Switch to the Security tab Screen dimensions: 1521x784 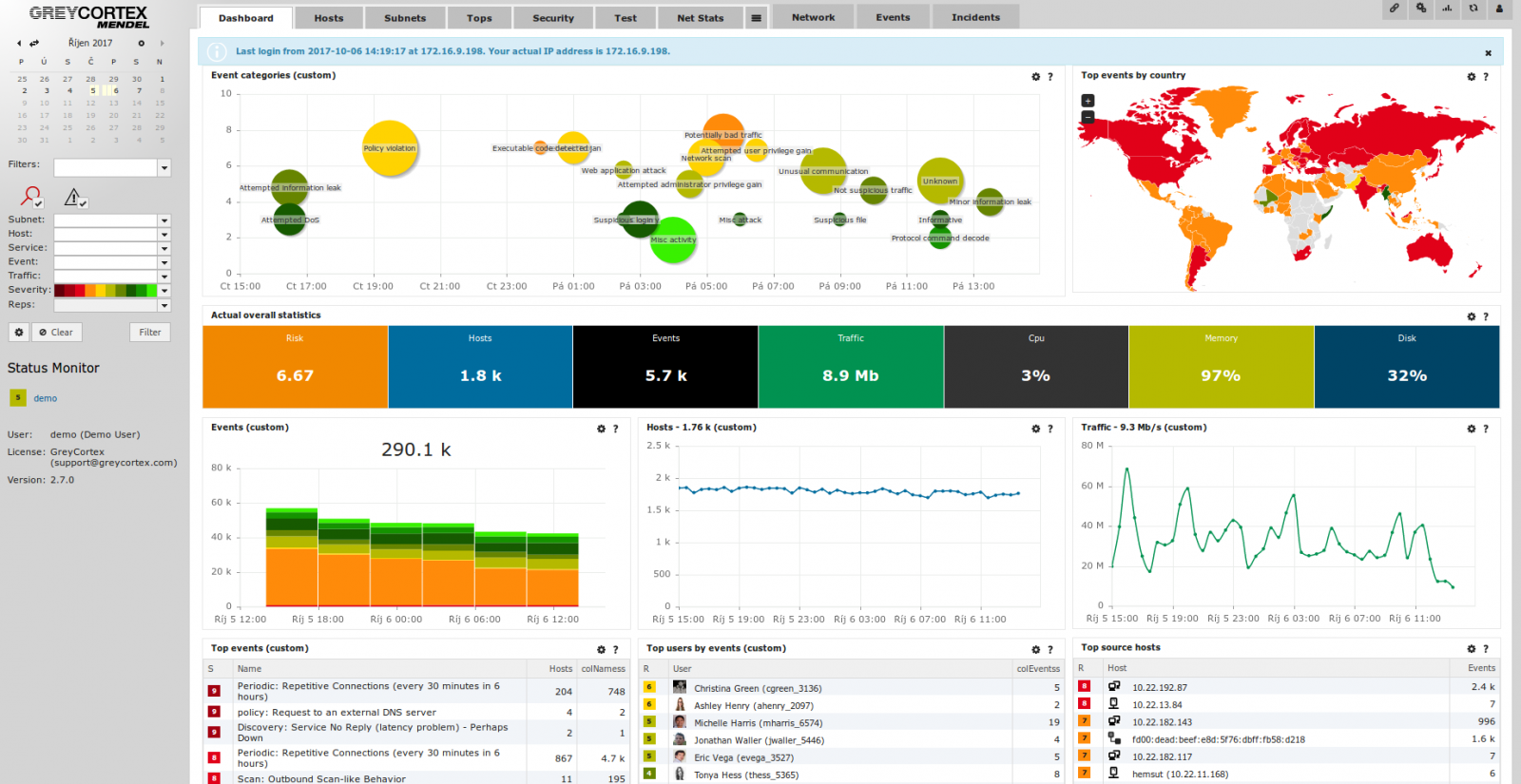(x=552, y=18)
